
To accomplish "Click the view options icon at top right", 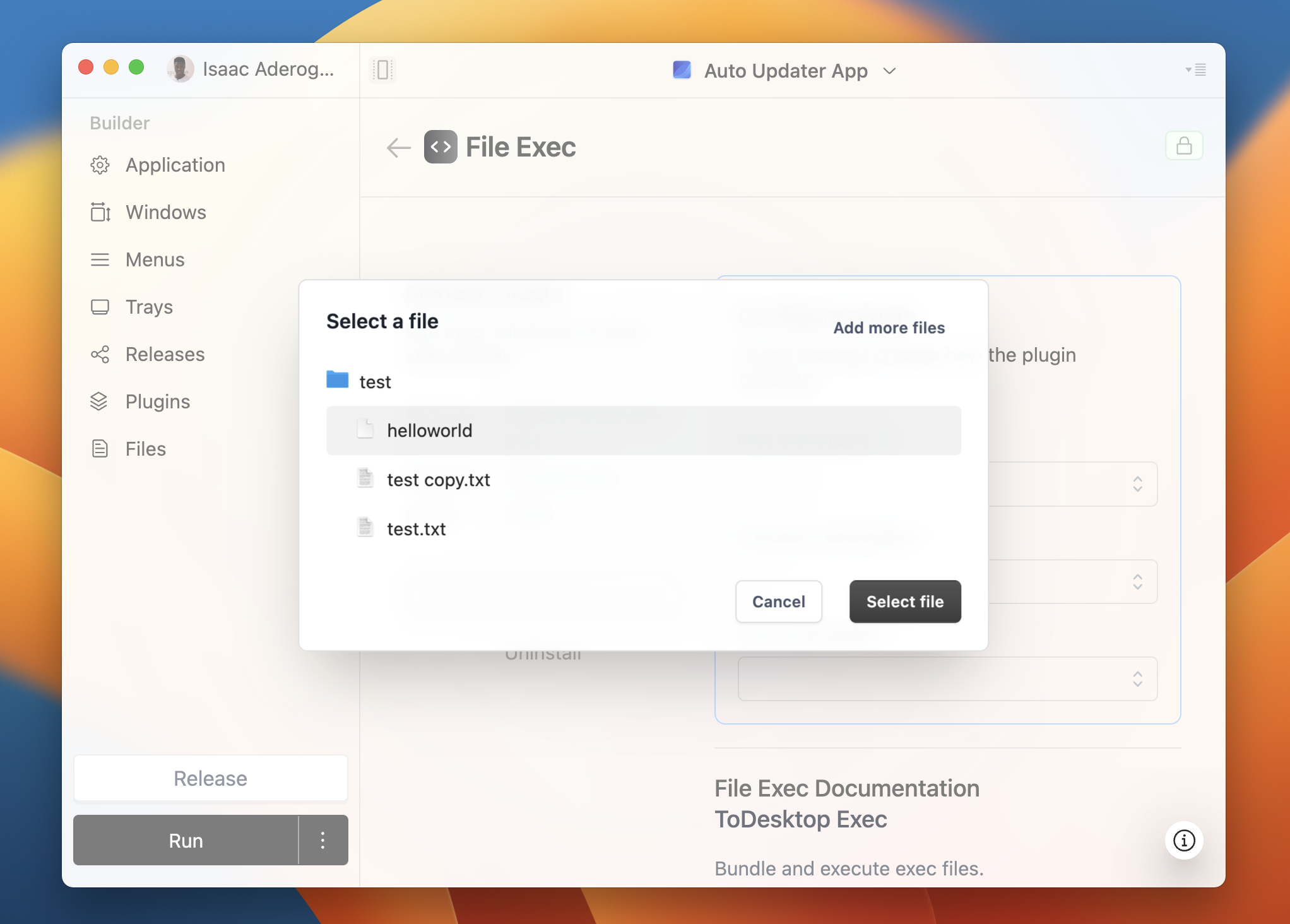I will coord(1196,71).
